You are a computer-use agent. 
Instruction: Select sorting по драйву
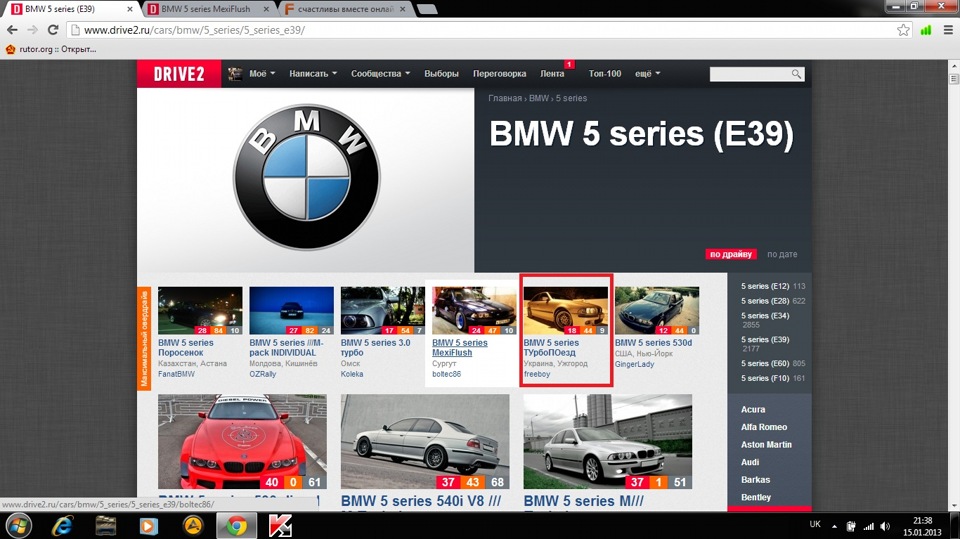pyautogui.click(x=730, y=254)
